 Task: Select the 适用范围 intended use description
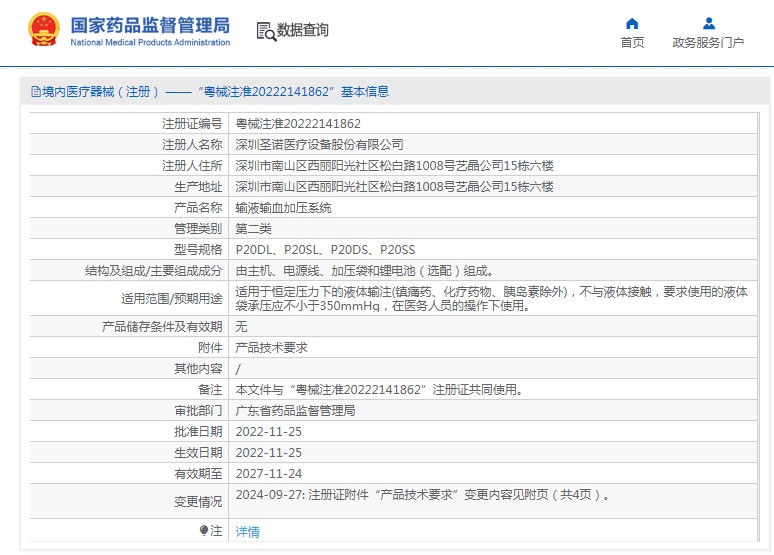[x=491, y=299]
